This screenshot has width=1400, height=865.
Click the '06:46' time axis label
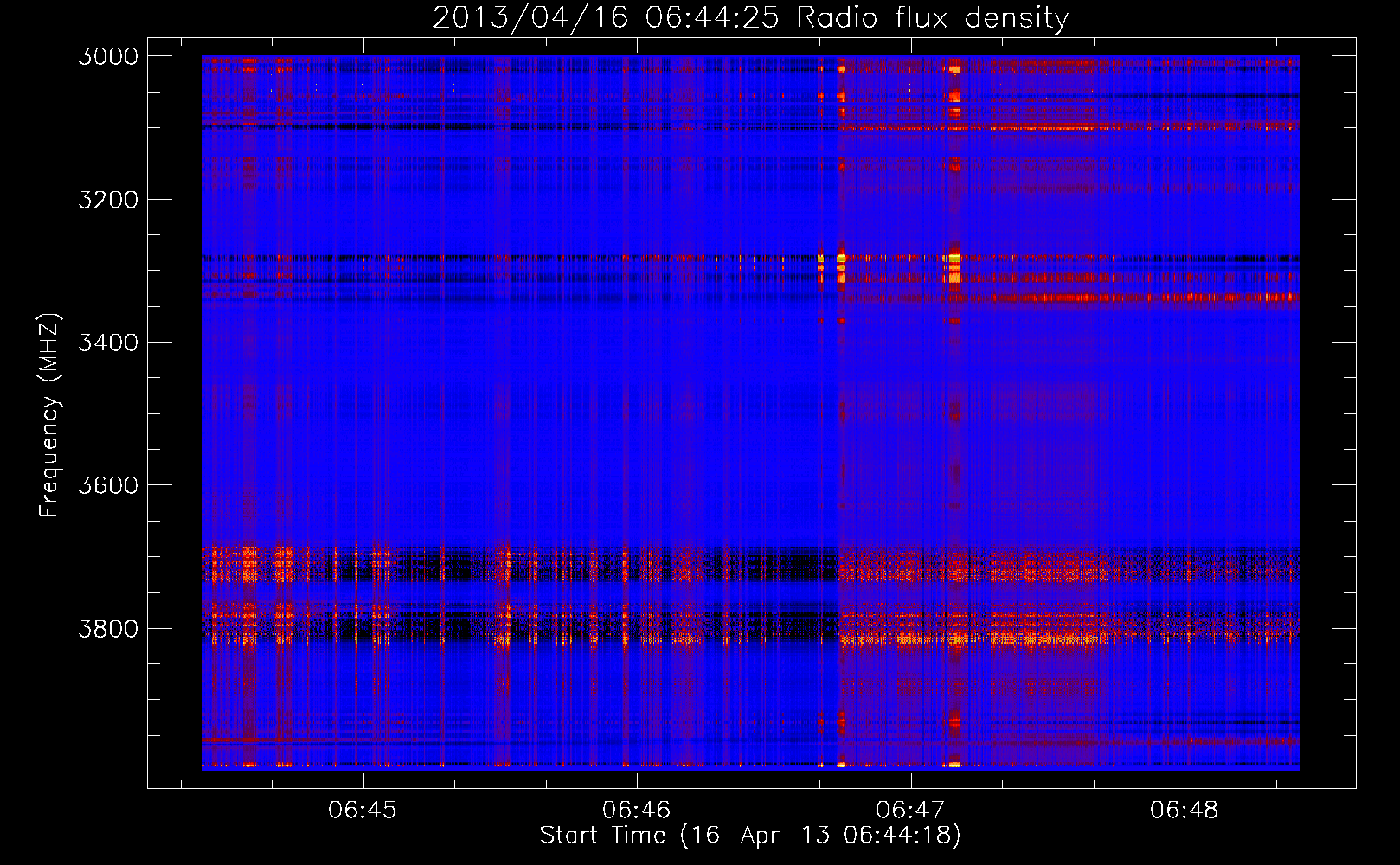(x=636, y=810)
